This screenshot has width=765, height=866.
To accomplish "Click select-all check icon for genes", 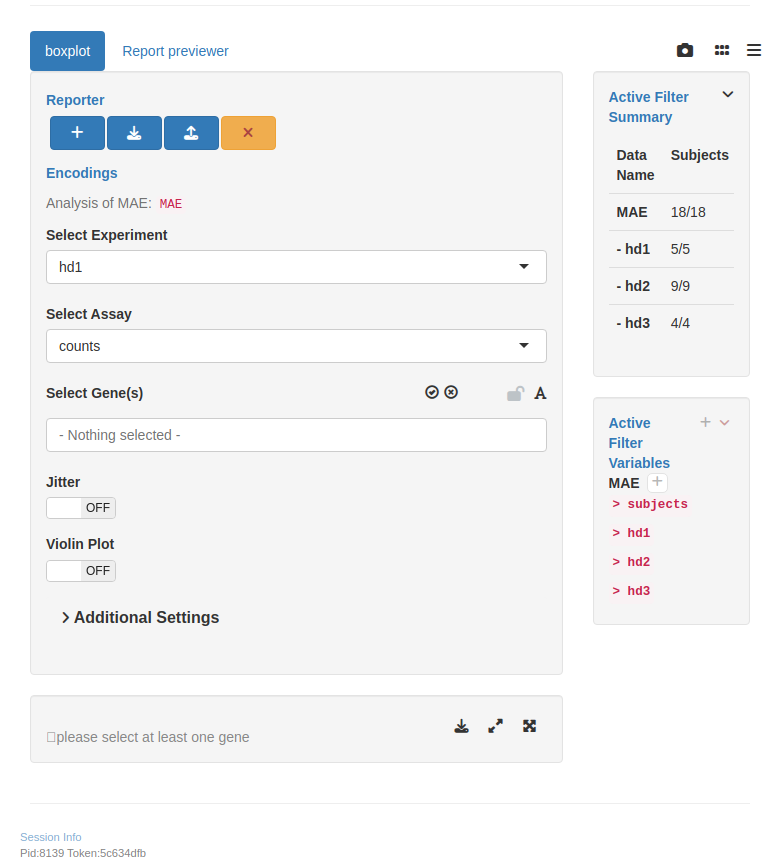I will pos(432,393).
